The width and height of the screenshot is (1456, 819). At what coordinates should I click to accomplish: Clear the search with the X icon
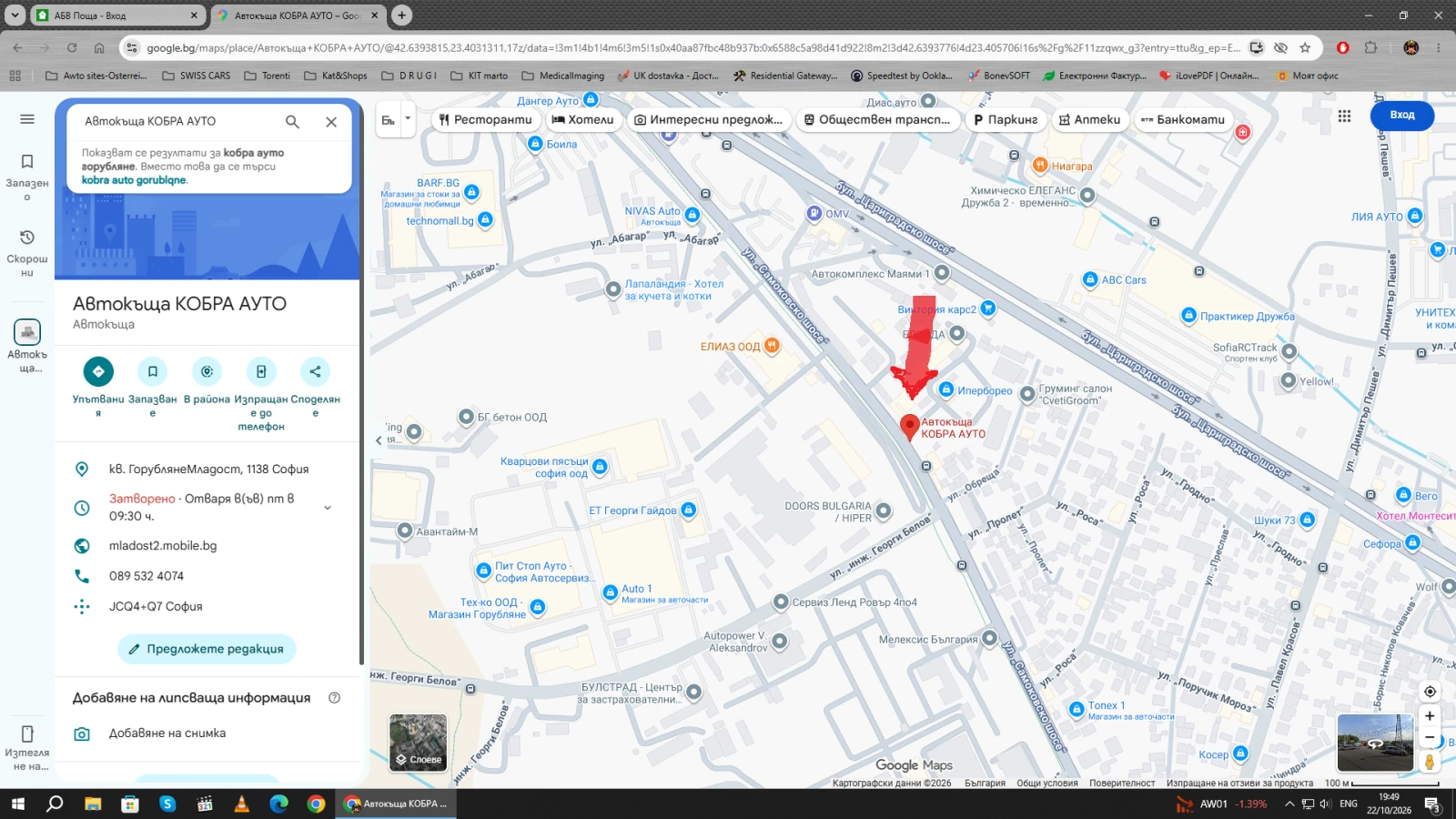331,121
